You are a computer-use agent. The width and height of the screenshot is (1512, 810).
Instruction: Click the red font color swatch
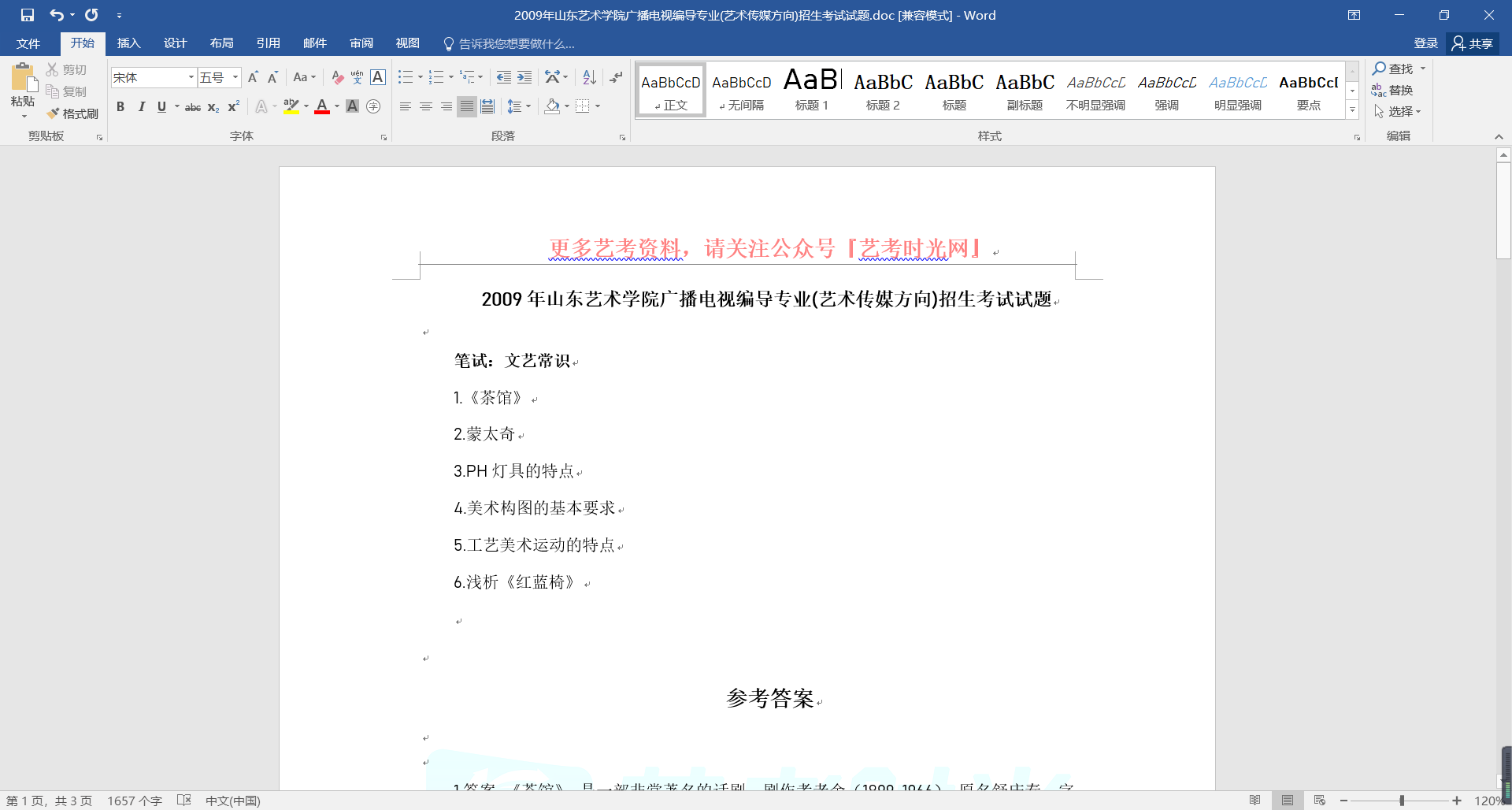click(x=321, y=107)
